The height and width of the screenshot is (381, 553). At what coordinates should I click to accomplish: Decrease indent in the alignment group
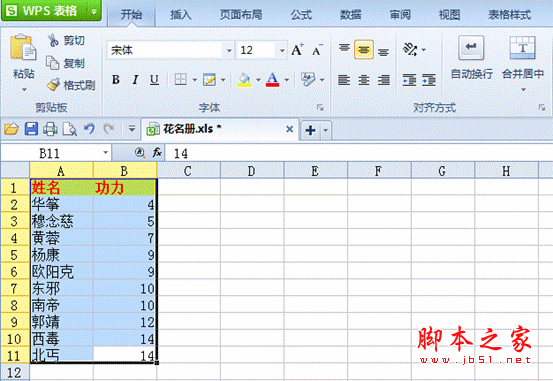pos(409,80)
